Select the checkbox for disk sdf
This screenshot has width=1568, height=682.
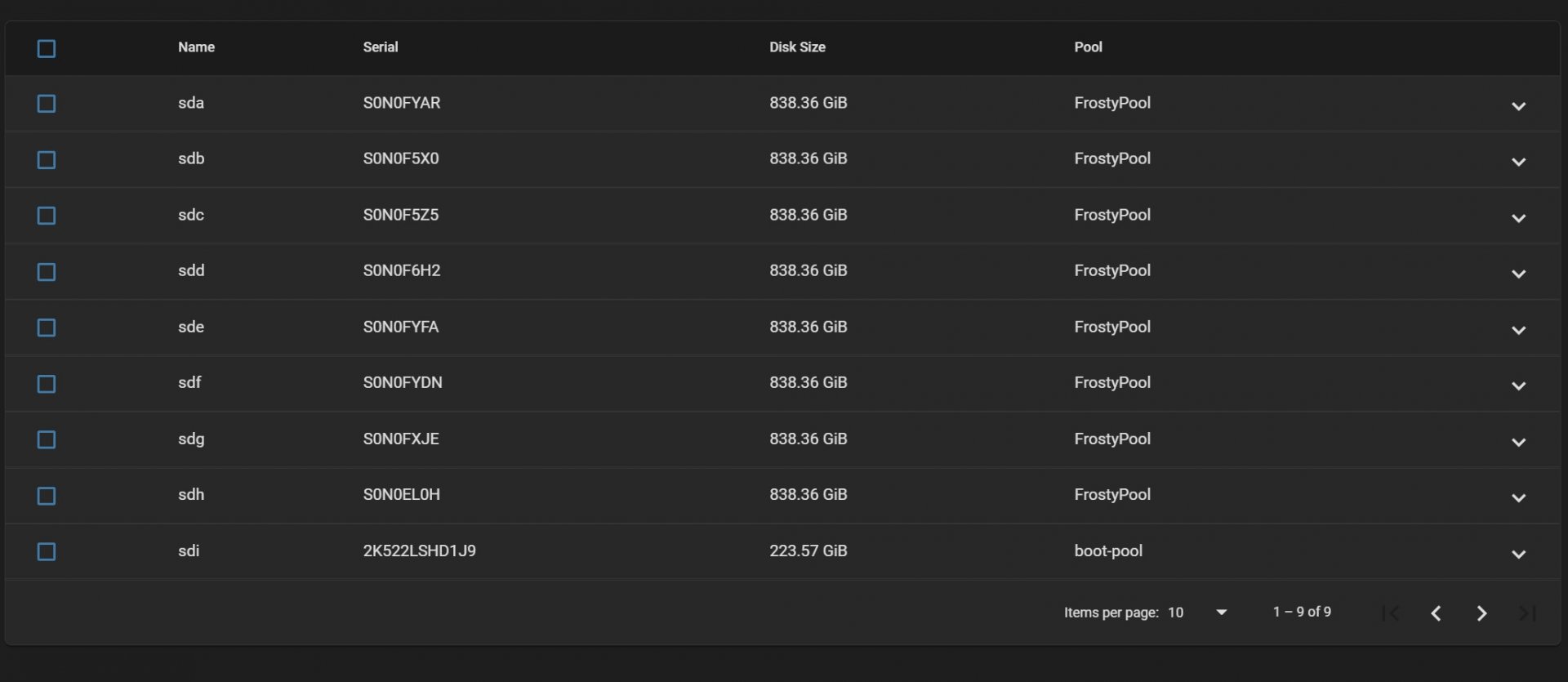coord(47,384)
